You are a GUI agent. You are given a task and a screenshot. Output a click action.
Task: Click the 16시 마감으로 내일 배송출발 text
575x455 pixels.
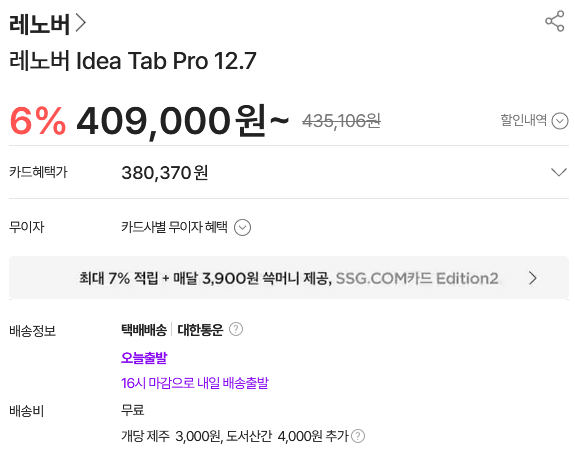(195, 383)
